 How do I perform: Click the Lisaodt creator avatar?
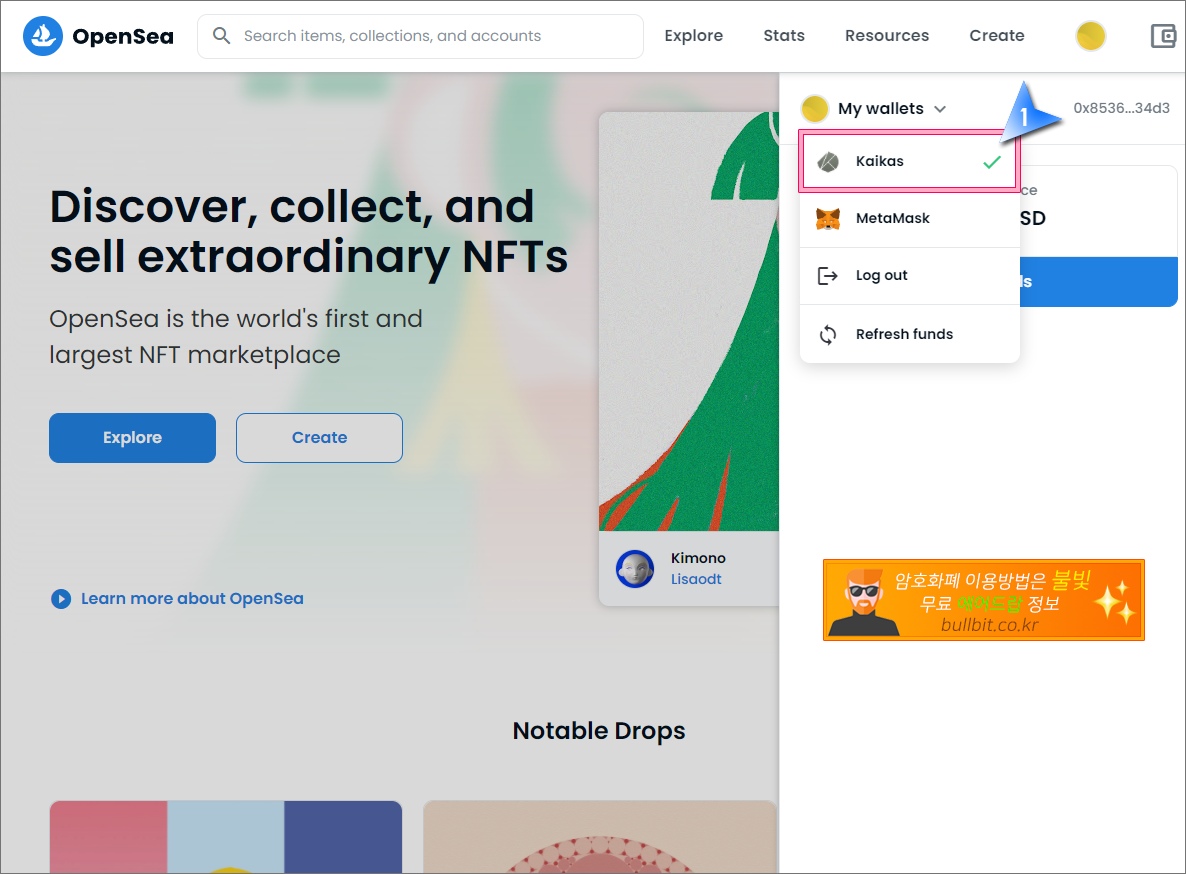635,569
